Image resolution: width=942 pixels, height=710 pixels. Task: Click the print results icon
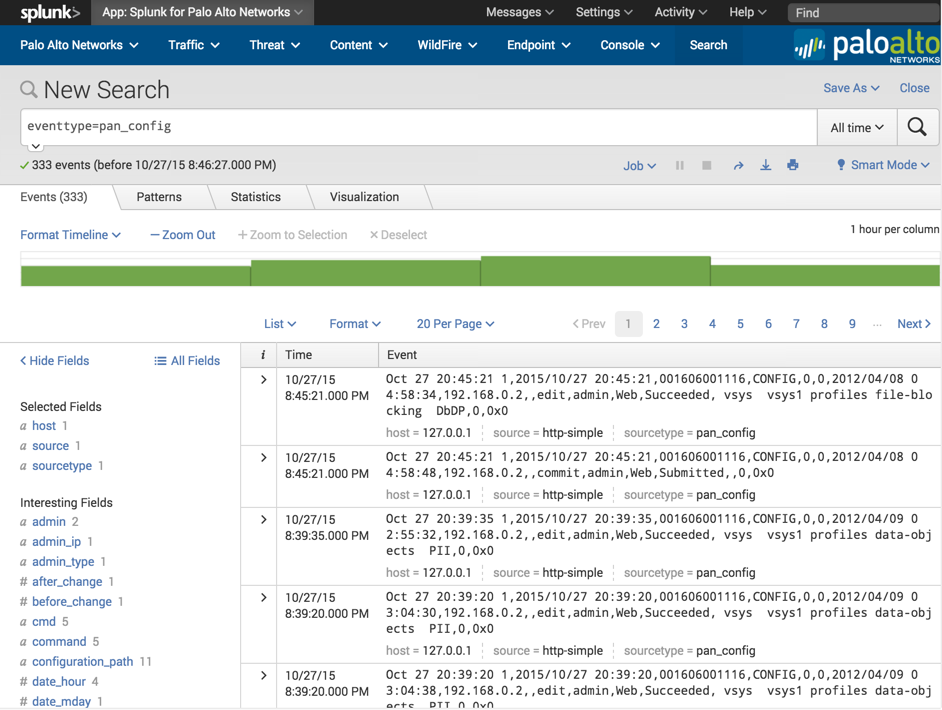coord(793,166)
